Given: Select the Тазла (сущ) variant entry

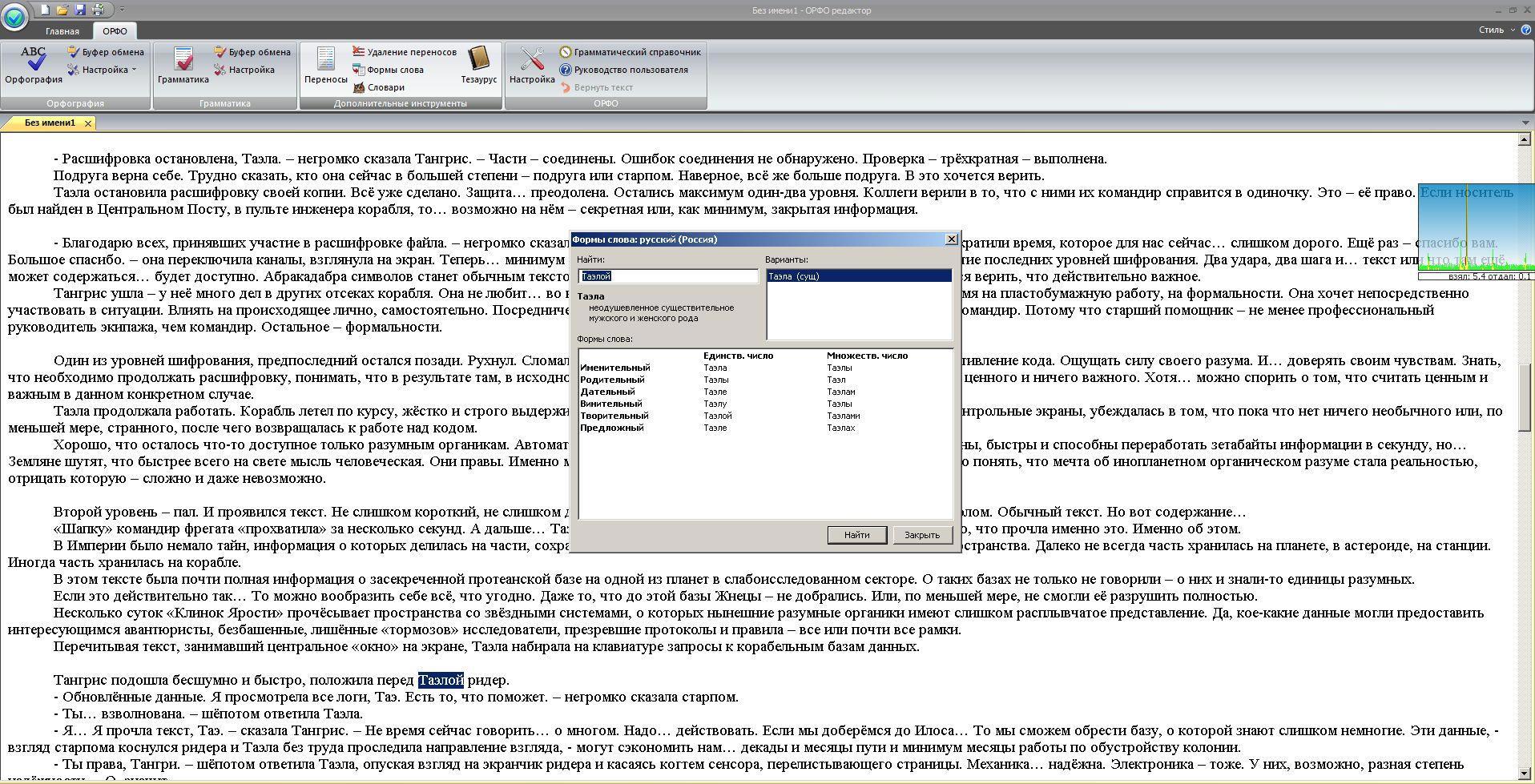Looking at the screenshot, I should click(858, 276).
